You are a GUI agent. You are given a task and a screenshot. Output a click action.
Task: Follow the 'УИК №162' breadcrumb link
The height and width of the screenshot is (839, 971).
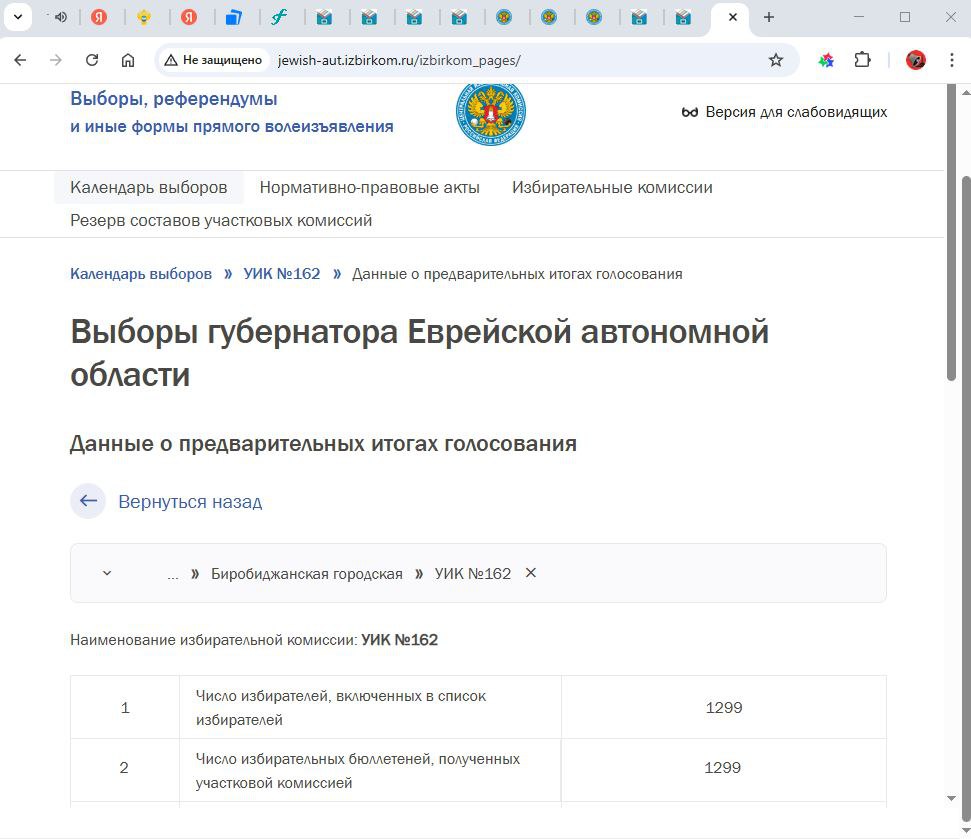point(282,274)
